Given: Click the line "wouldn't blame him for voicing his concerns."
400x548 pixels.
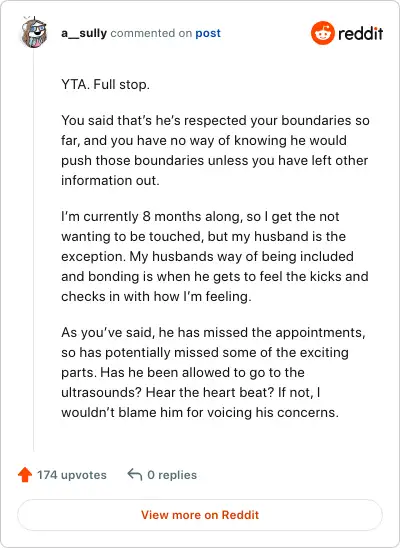Looking at the screenshot, I should point(200,412).
